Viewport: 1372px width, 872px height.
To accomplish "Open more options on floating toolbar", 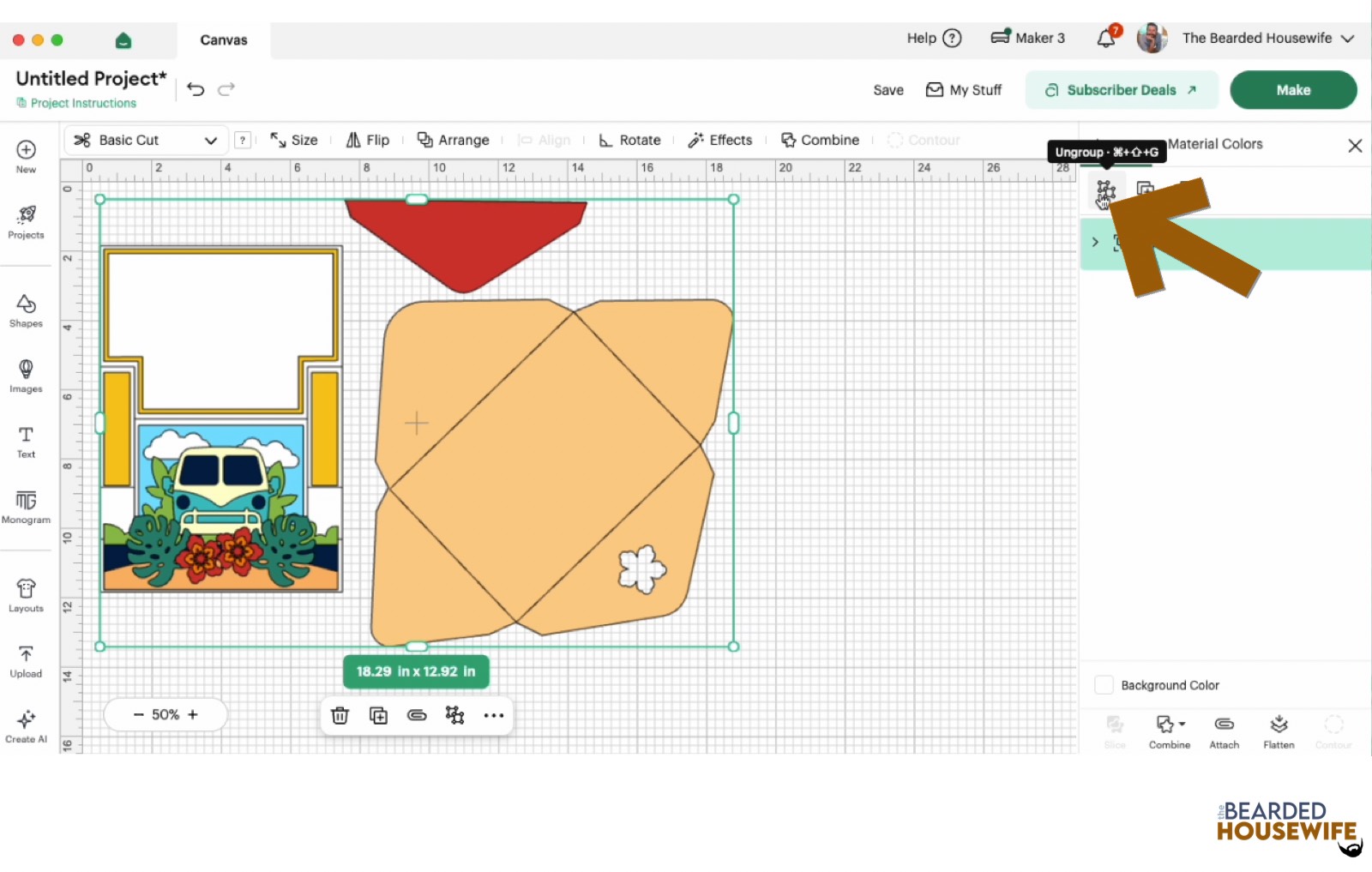I will coord(494,715).
